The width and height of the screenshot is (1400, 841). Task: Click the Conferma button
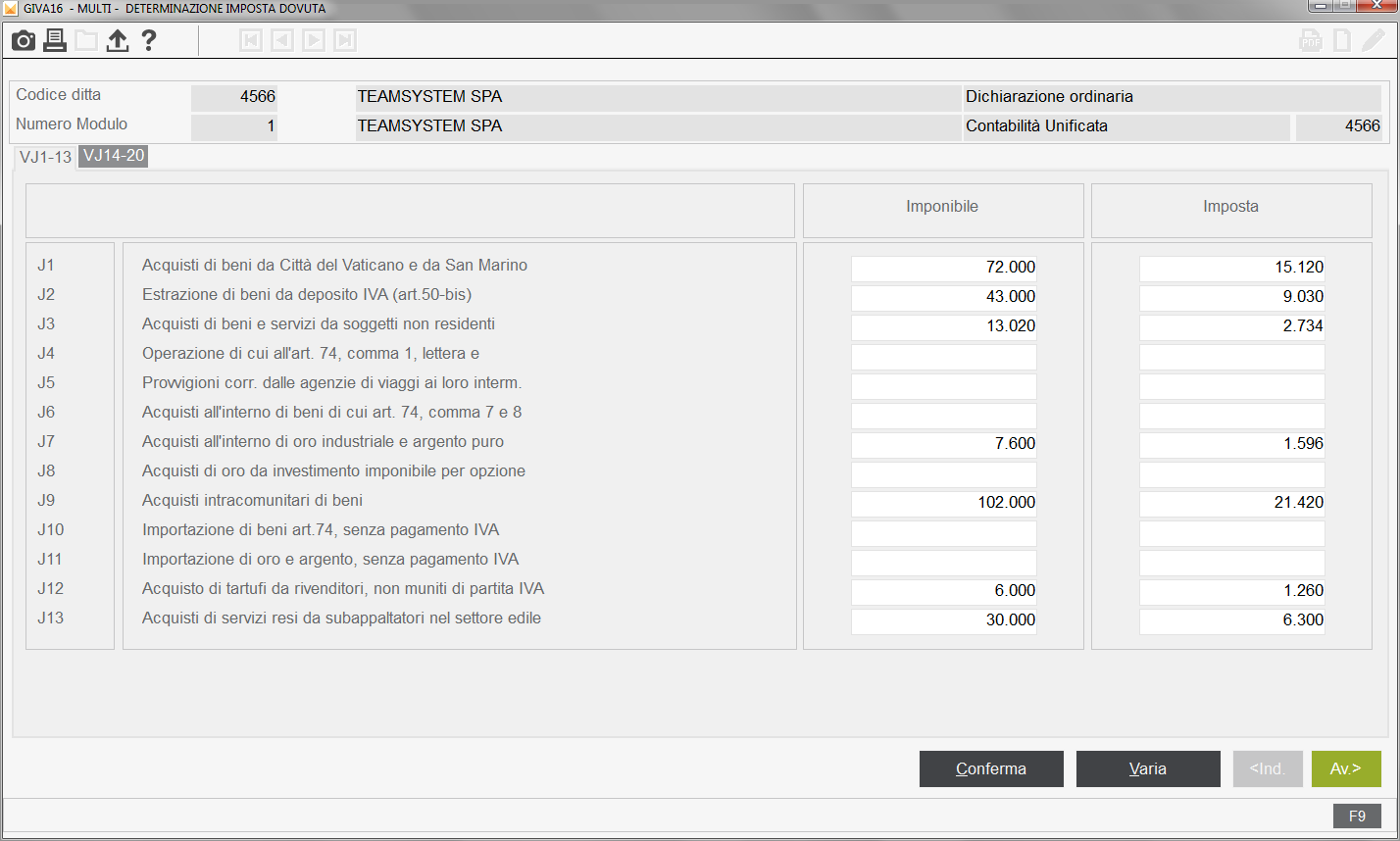point(991,768)
